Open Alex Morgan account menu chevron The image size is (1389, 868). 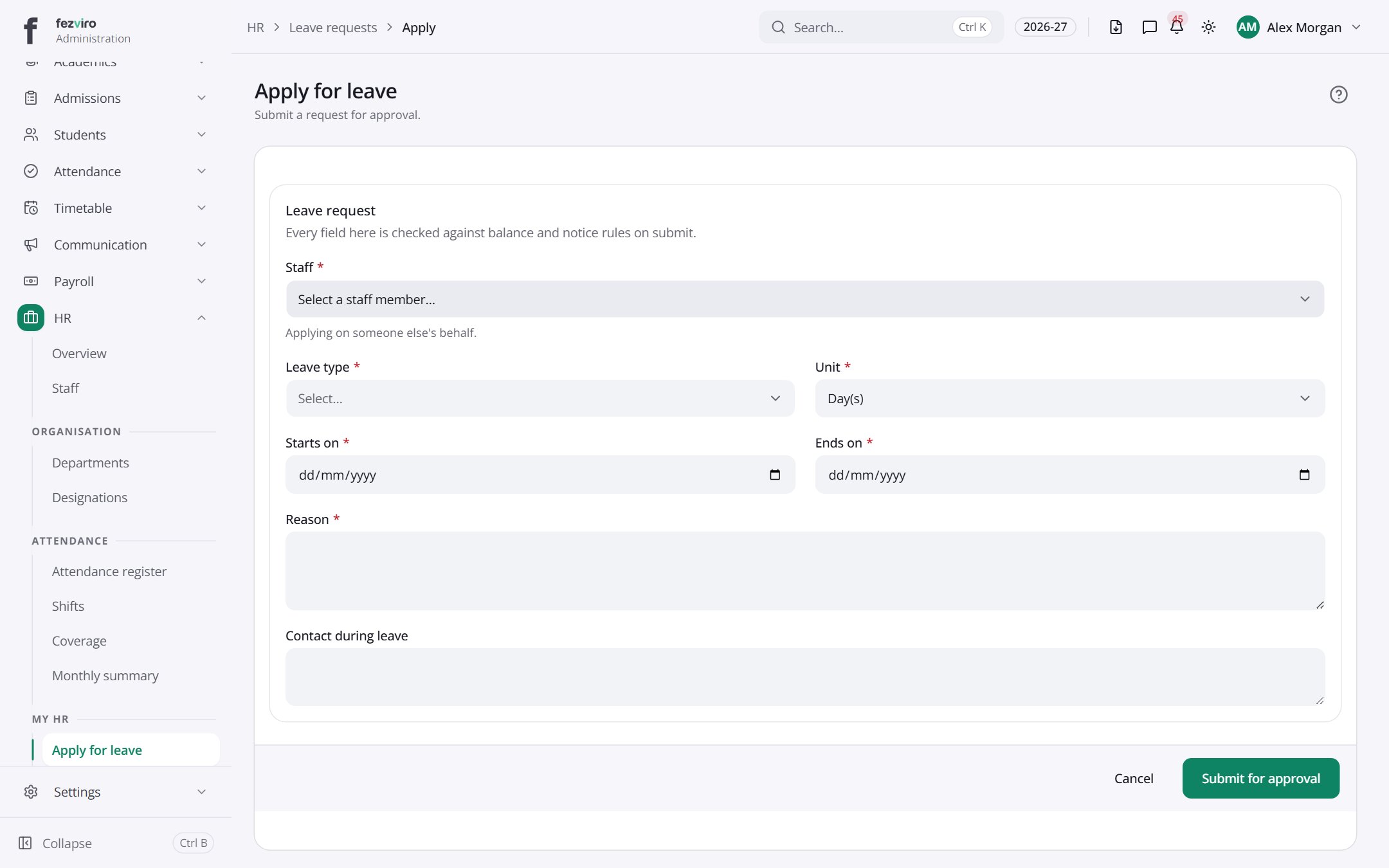(1356, 27)
